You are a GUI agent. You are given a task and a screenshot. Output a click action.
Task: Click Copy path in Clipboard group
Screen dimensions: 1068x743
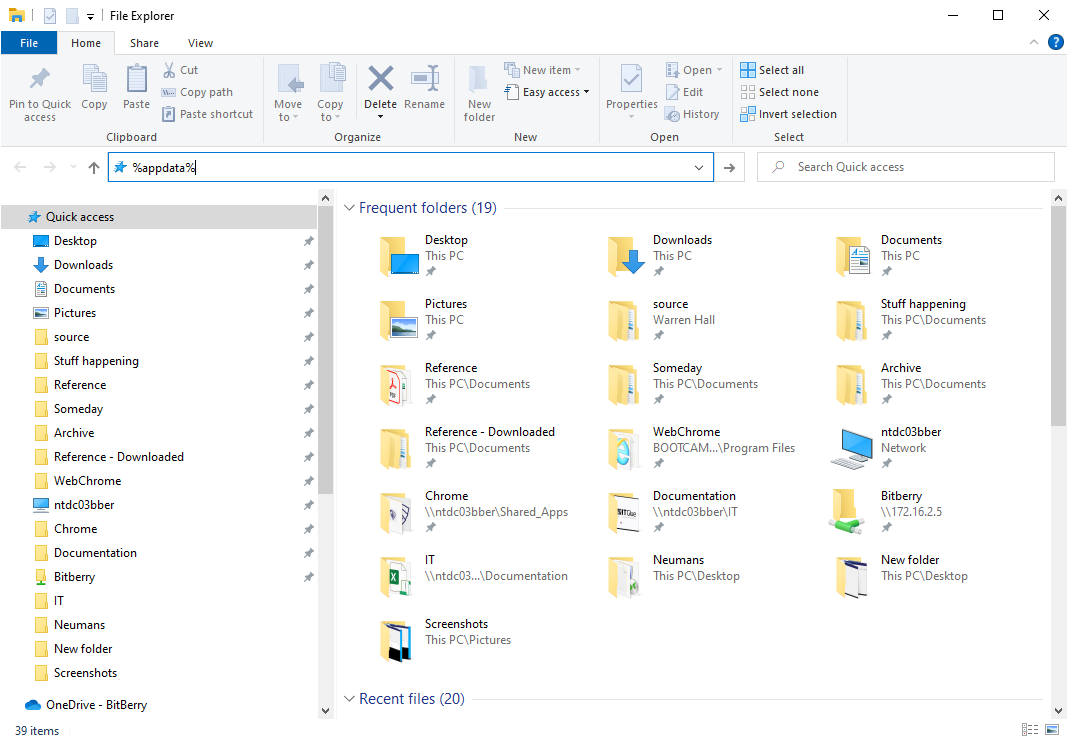pyautogui.click(x=197, y=92)
